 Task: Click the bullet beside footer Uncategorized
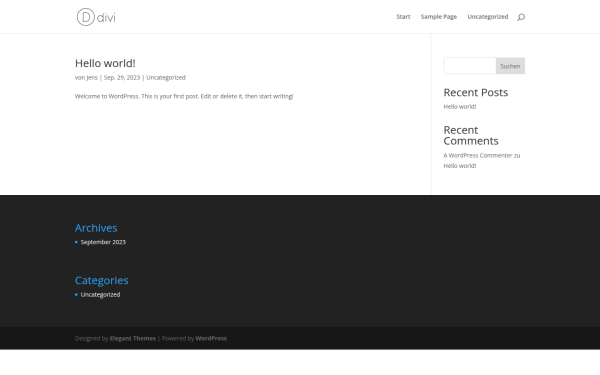(x=77, y=295)
